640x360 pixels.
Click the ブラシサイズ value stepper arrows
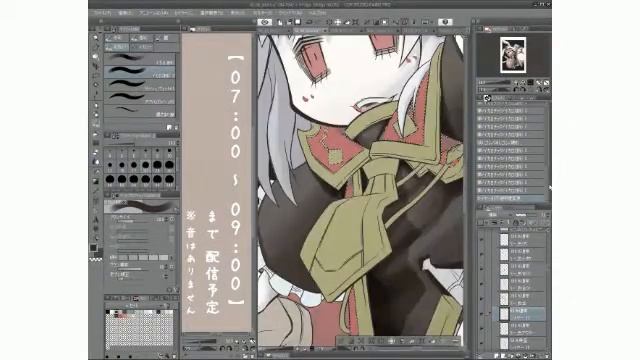pyautogui.click(x=166, y=220)
